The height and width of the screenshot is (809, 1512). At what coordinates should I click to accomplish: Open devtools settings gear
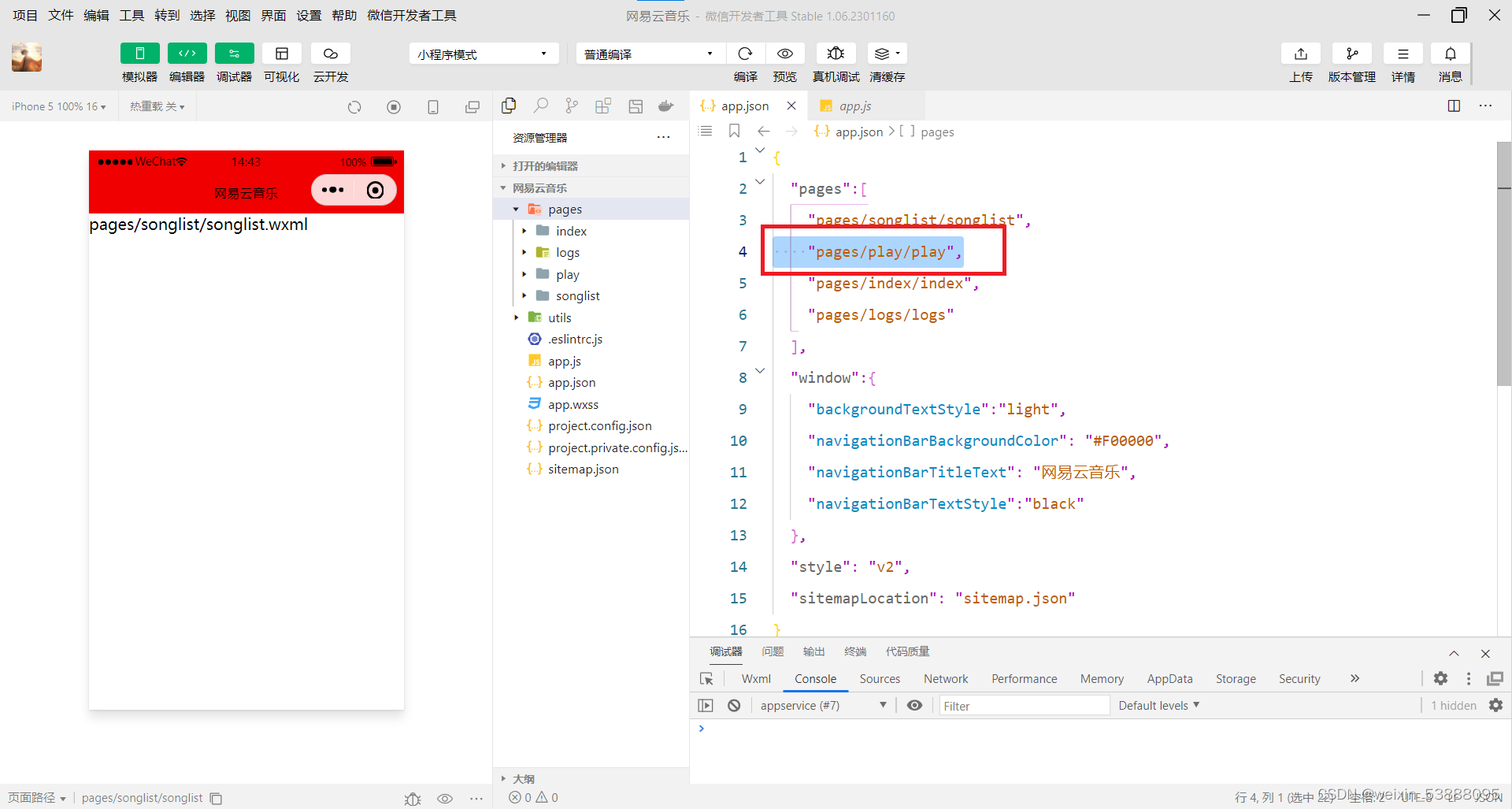[1440, 678]
